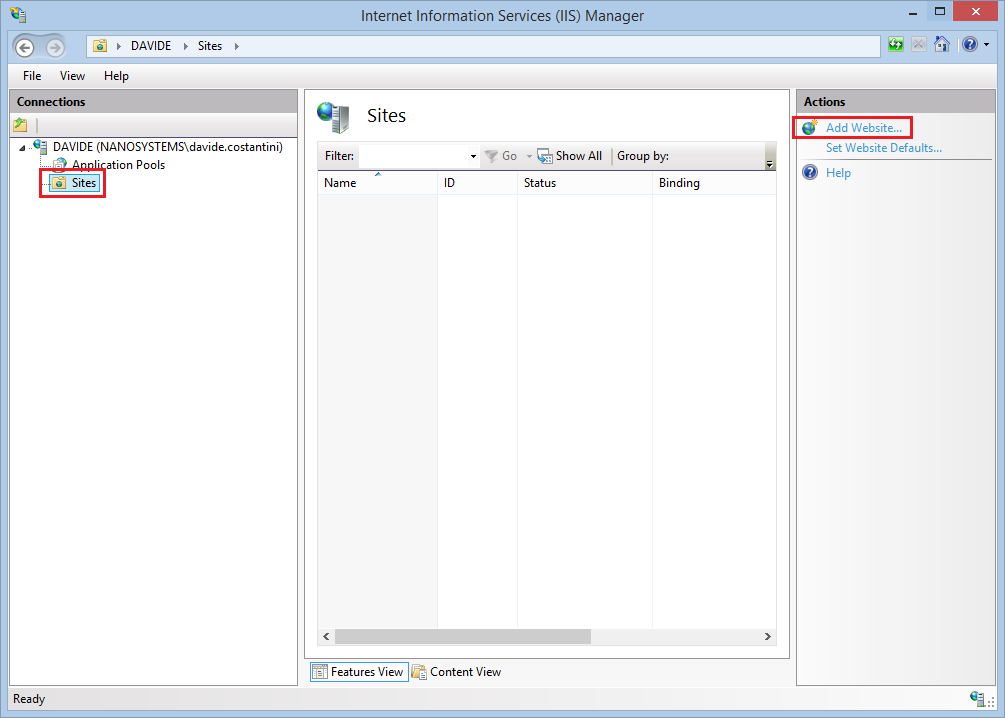Expand the arrow after DAVIDE in the breadcrumb
1005x718 pixels.
pyautogui.click(x=185, y=46)
